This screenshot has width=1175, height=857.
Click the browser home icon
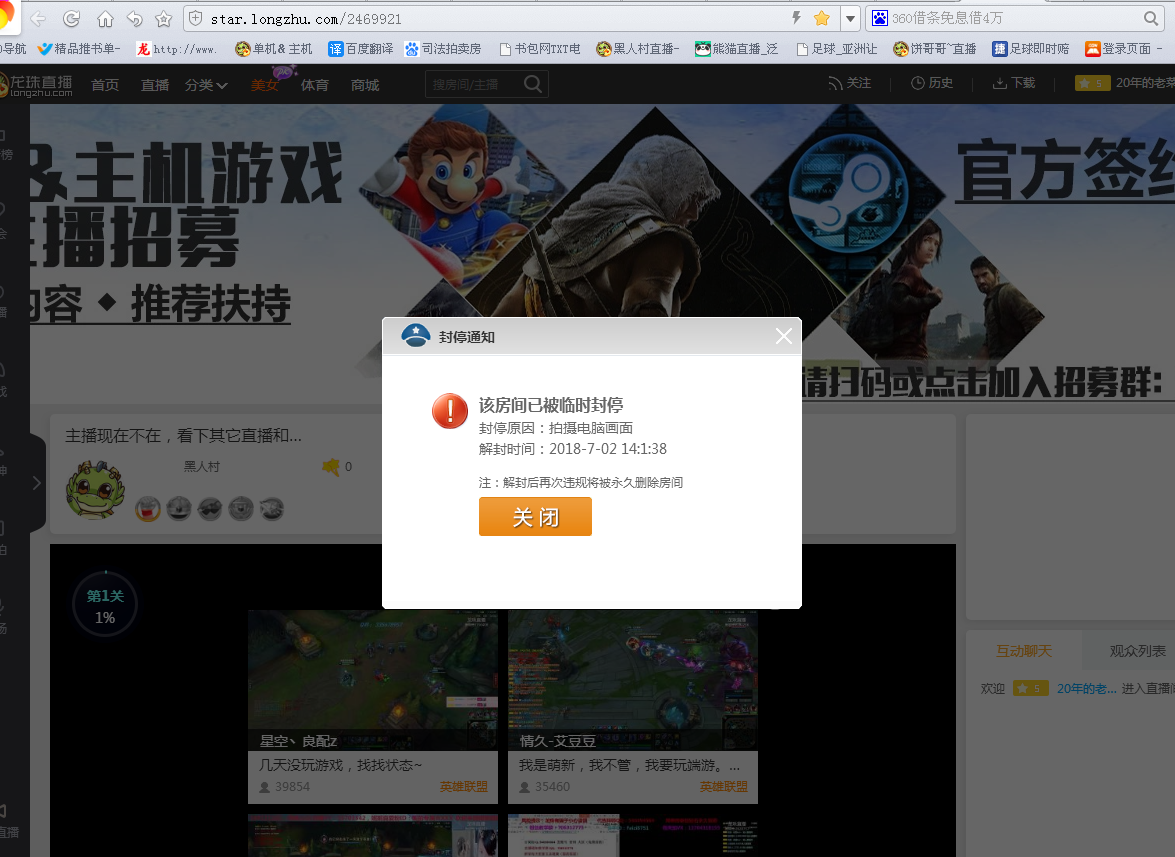pos(105,17)
